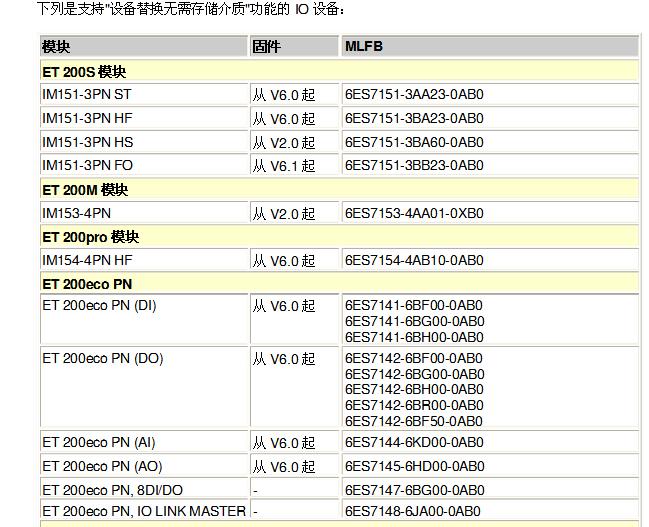The image size is (649, 527).
Task: Click the ET 200eco PN (DI) cell
Action: tap(144, 319)
